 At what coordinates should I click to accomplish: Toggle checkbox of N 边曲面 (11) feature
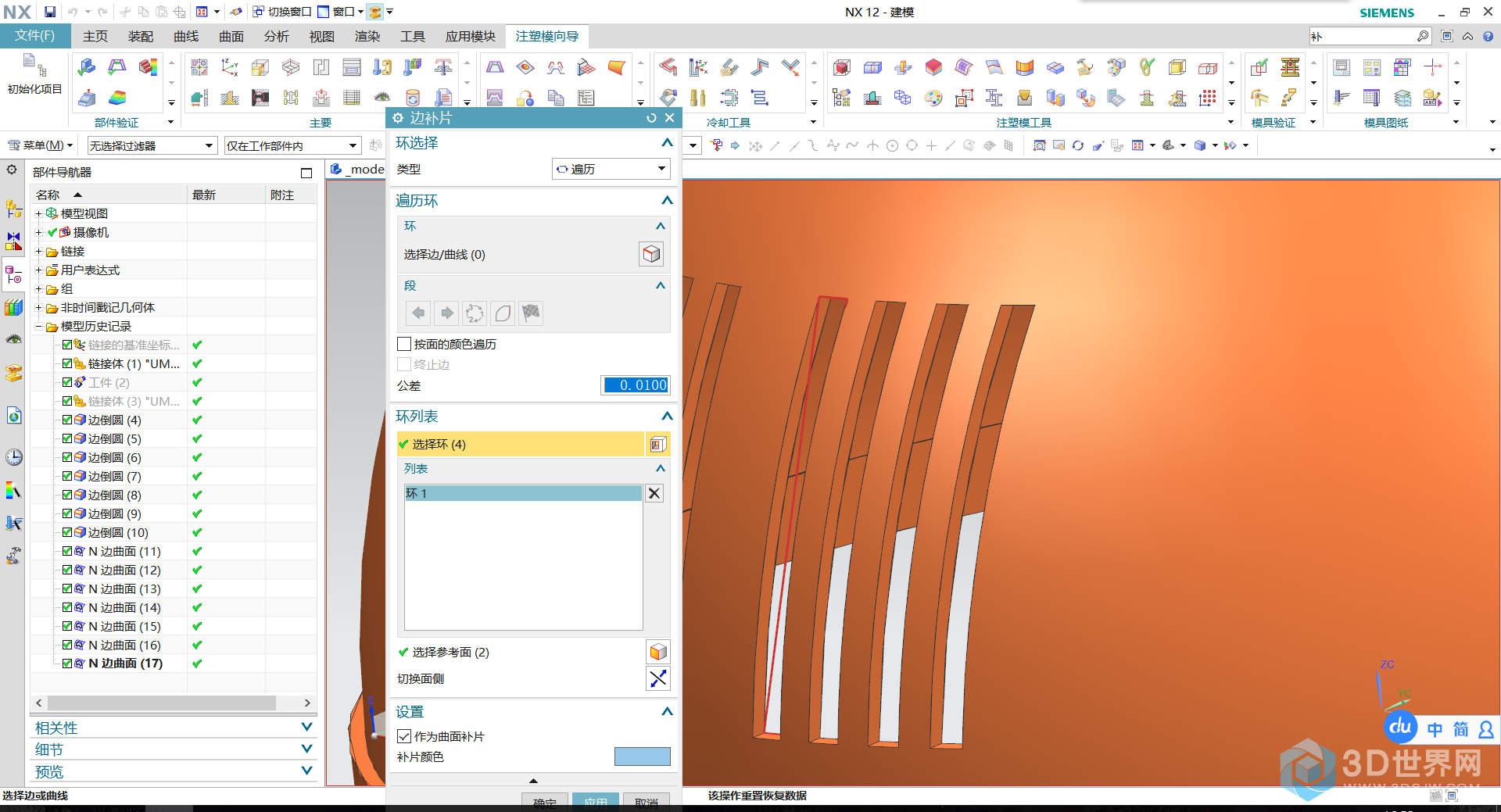[x=67, y=551]
